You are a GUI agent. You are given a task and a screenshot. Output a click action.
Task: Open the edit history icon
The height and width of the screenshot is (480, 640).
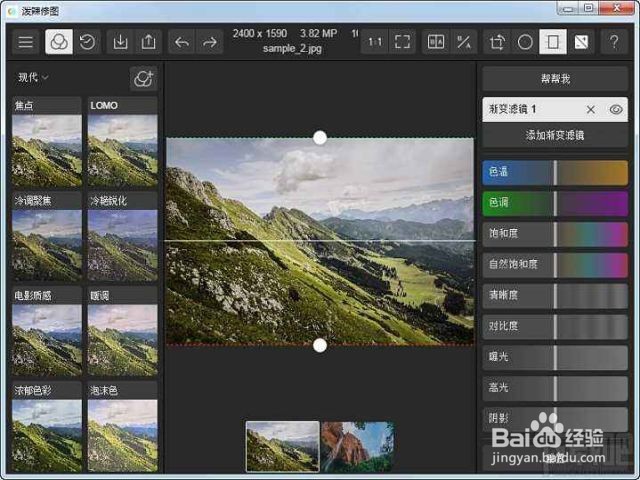[x=87, y=42]
